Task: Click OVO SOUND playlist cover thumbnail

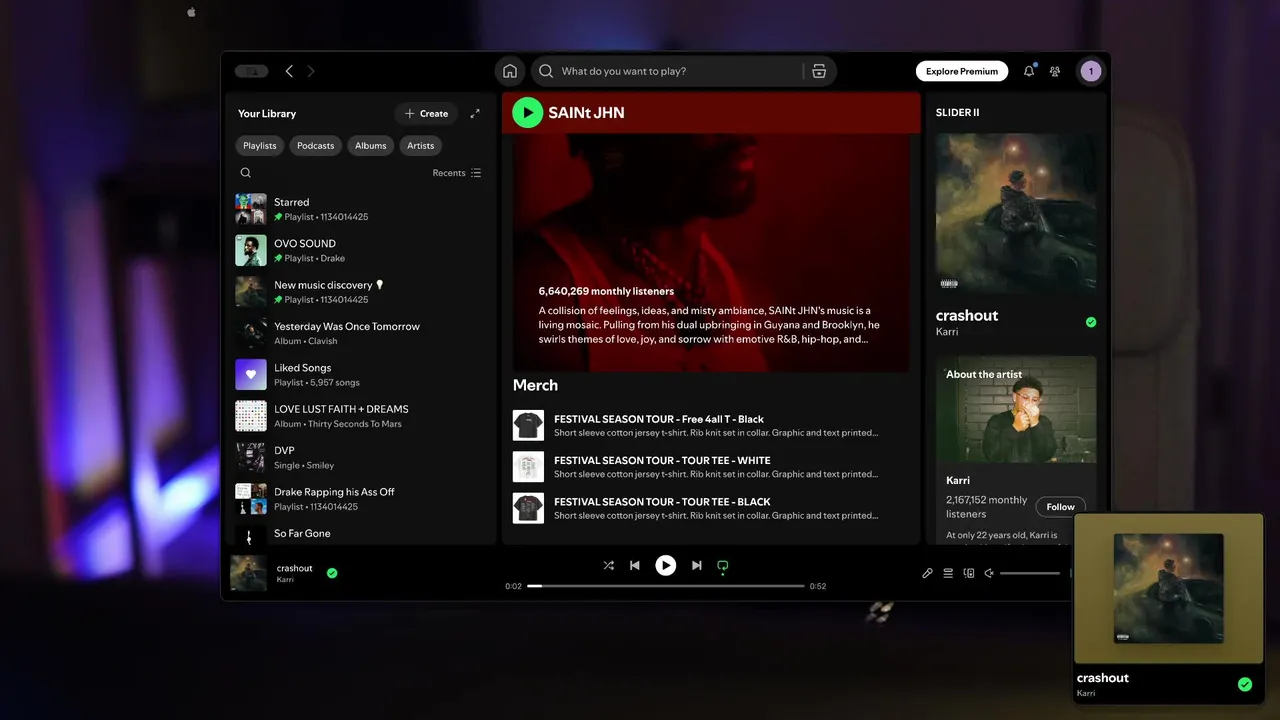Action: [251, 250]
